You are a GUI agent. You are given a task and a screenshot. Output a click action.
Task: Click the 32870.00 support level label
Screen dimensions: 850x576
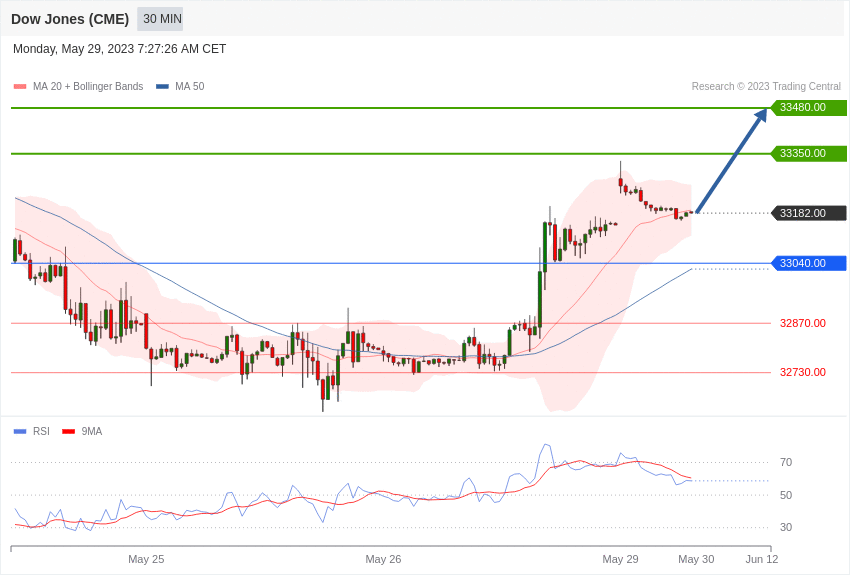click(x=803, y=323)
